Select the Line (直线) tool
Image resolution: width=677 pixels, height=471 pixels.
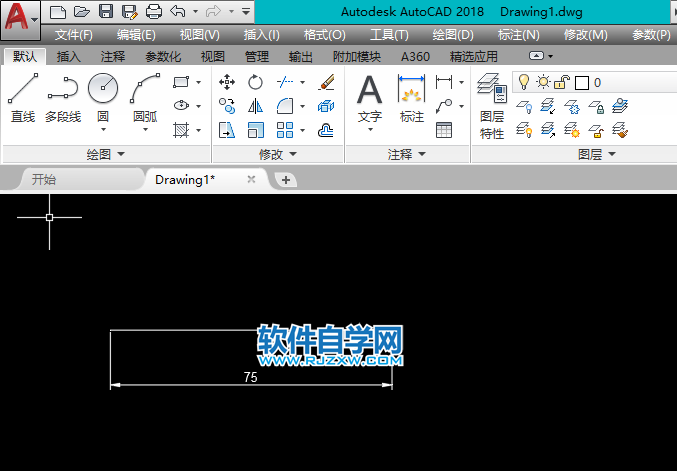23,98
